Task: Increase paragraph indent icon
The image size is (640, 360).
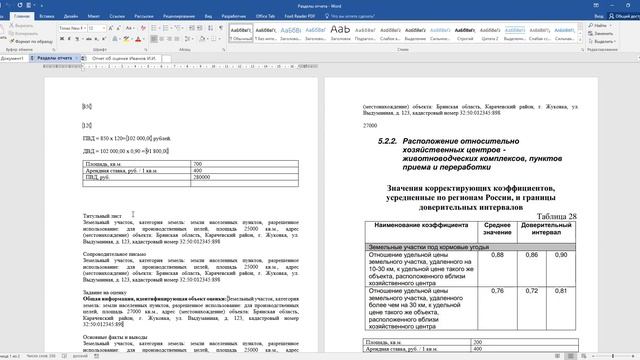Action: point(200,28)
